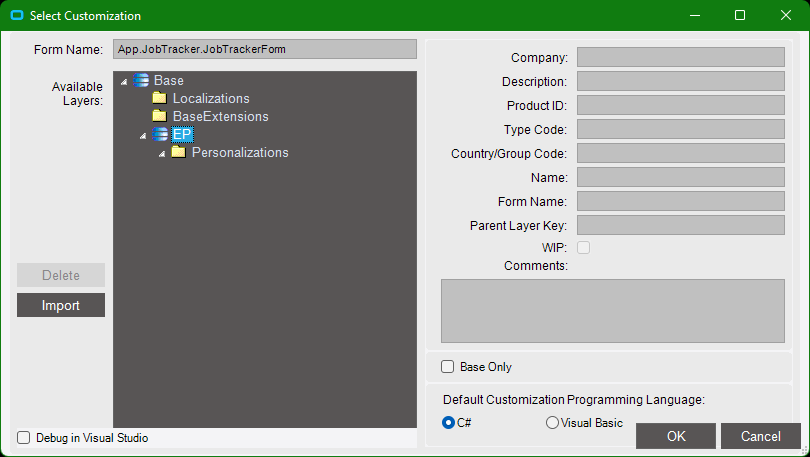
Task: Minimize the Select Customization dialog
Action: (x=695, y=15)
